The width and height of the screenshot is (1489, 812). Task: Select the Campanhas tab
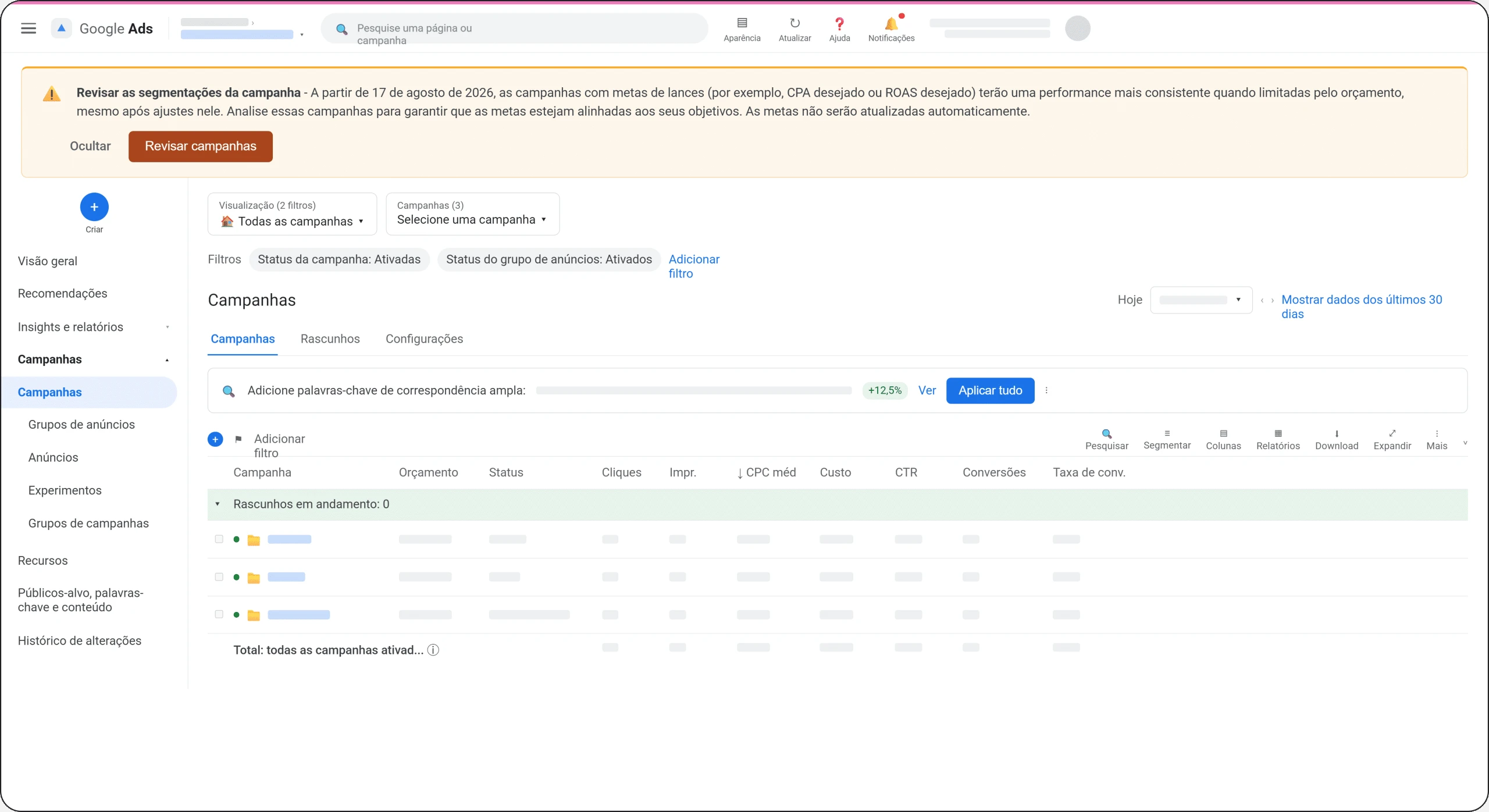[243, 339]
